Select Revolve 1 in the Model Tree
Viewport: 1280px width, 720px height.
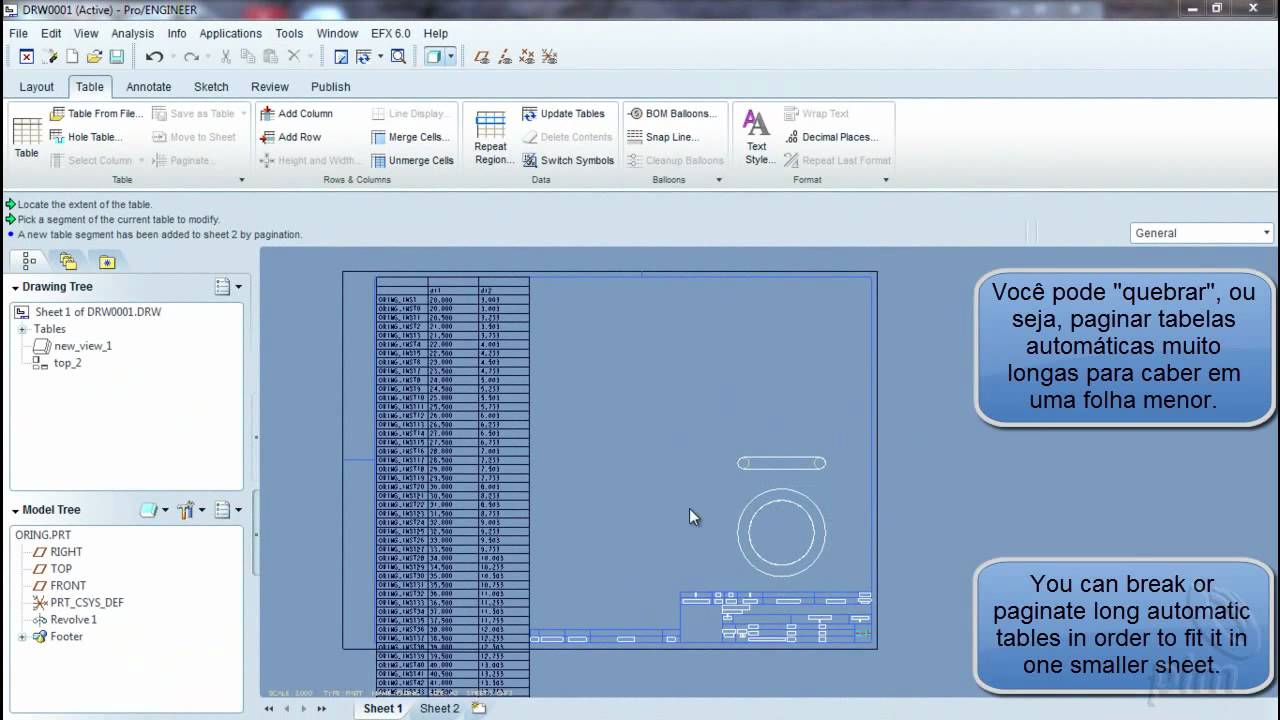point(74,620)
